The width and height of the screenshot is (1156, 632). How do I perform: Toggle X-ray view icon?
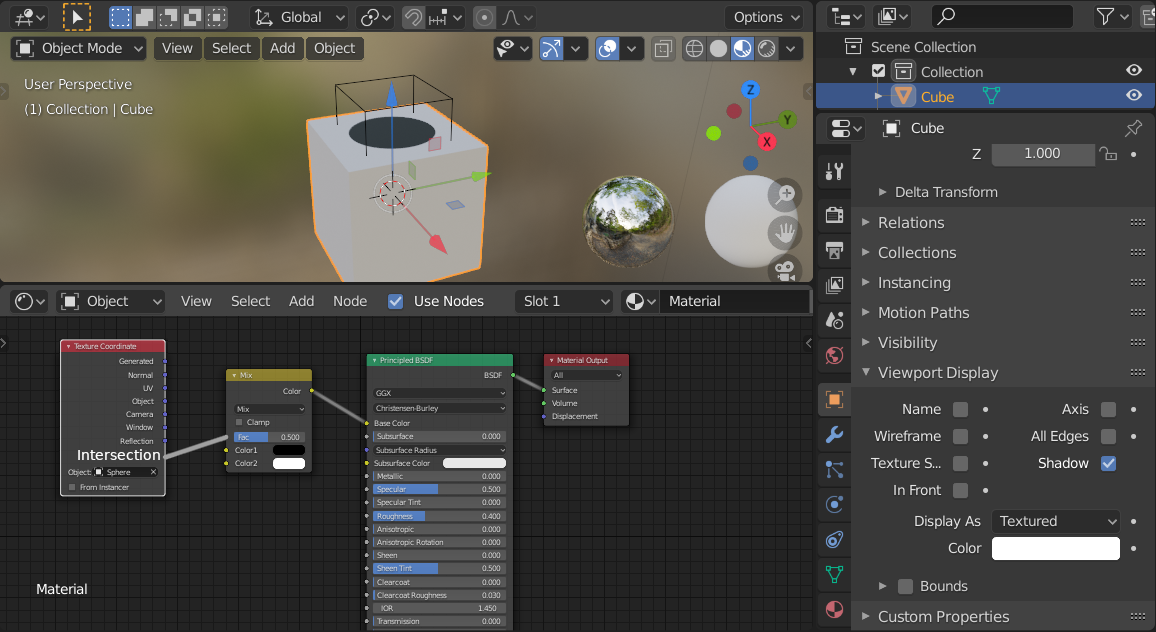coord(663,49)
